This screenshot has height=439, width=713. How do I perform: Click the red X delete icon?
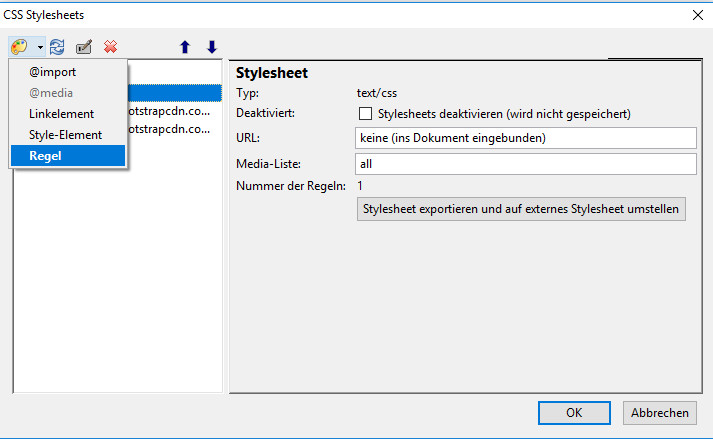tap(110, 46)
